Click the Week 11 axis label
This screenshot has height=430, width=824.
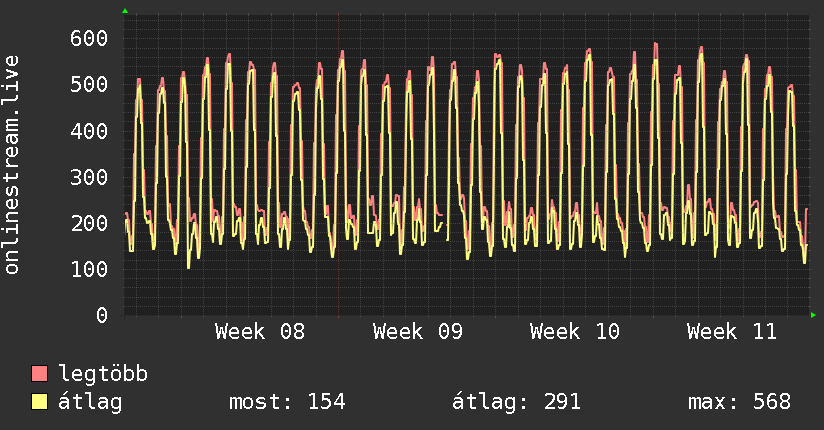coord(732,332)
